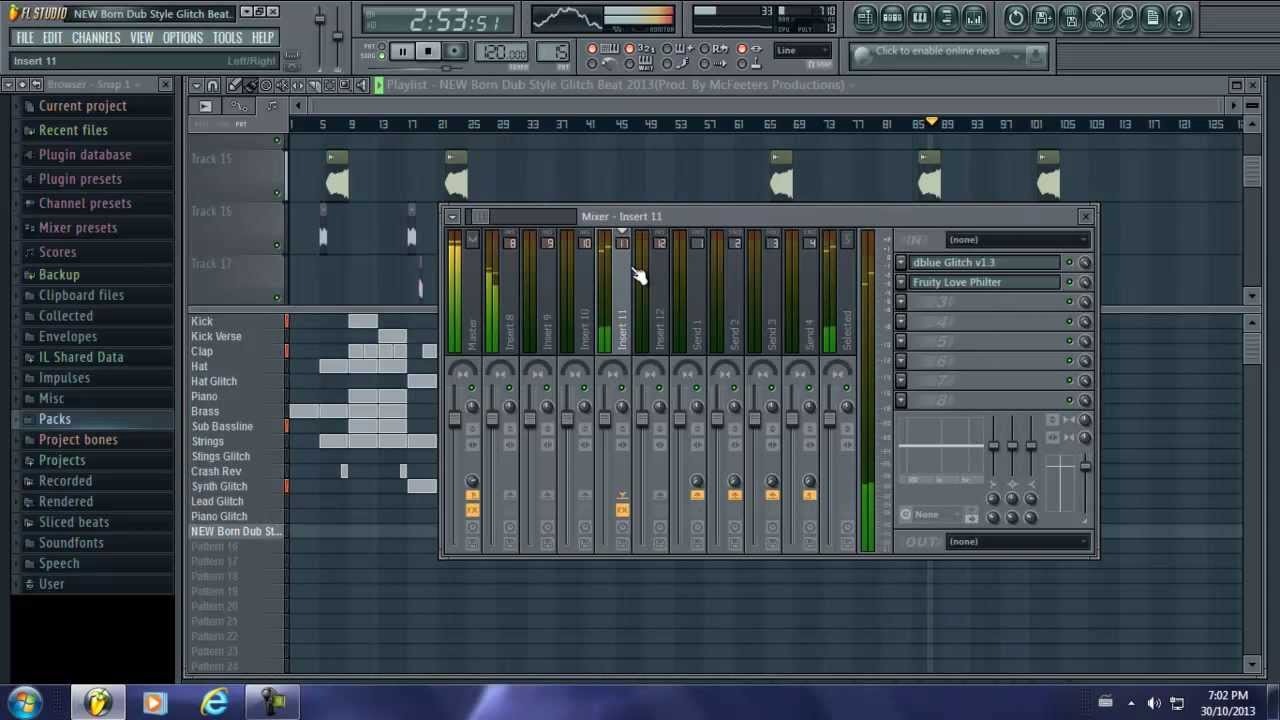Toggle Fruity Love Philter effect on/off
Image resolution: width=1280 pixels, height=720 pixels.
pyautogui.click(x=1069, y=282)
